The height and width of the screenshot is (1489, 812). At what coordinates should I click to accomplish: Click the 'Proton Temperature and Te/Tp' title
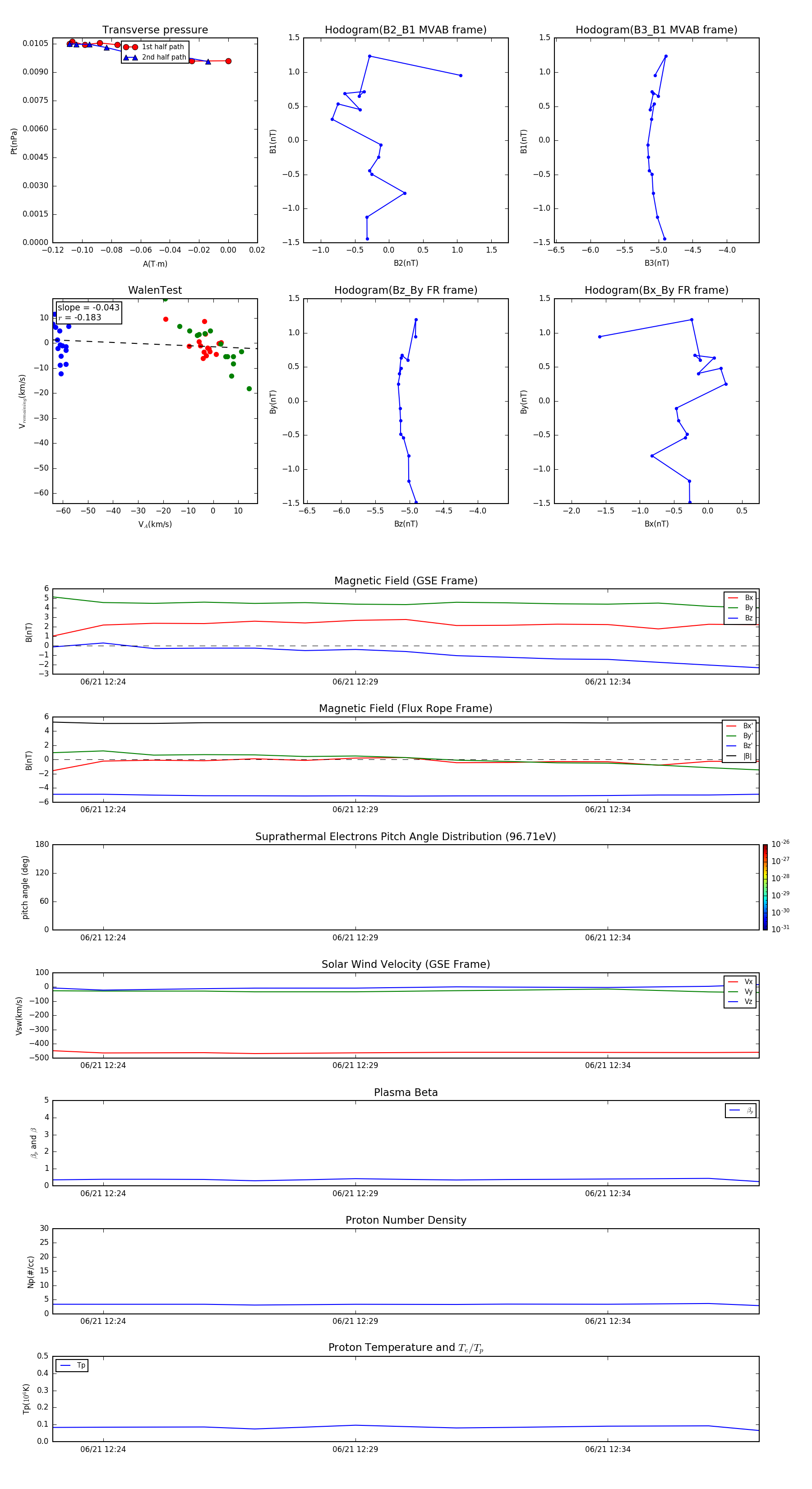pos(406,1347)
